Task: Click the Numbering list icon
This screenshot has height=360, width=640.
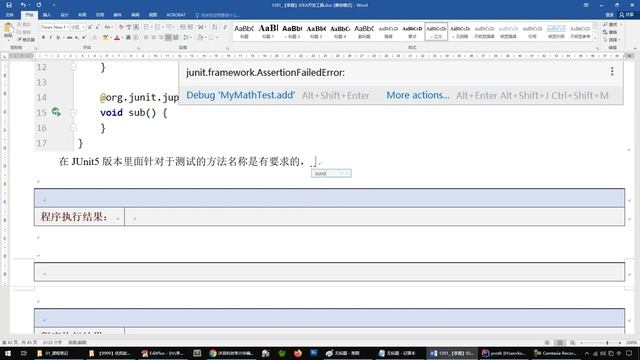Action: pyautogui.click(x=158, y=27)
